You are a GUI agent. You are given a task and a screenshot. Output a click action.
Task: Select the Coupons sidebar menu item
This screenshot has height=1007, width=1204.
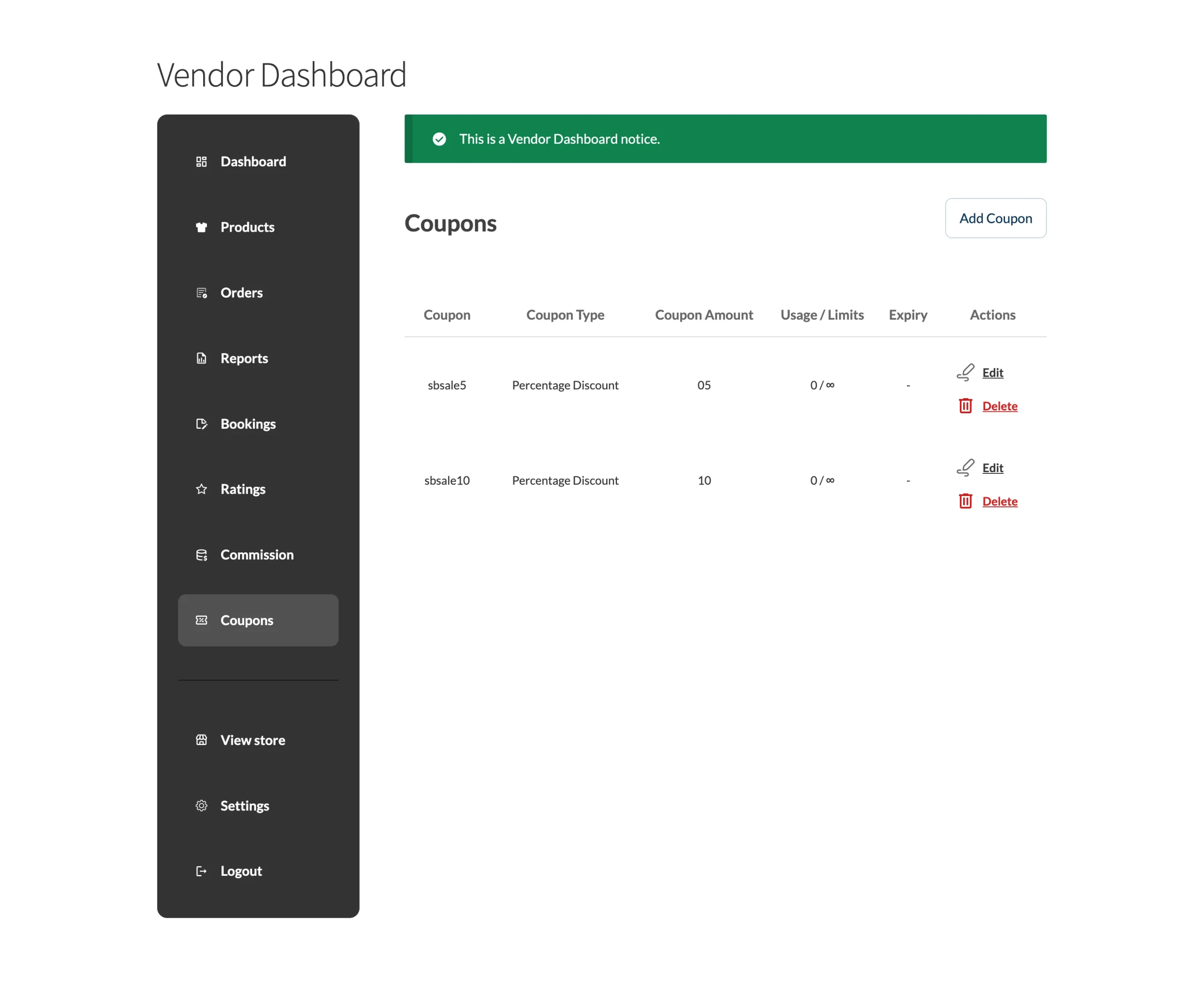point(258,620)
